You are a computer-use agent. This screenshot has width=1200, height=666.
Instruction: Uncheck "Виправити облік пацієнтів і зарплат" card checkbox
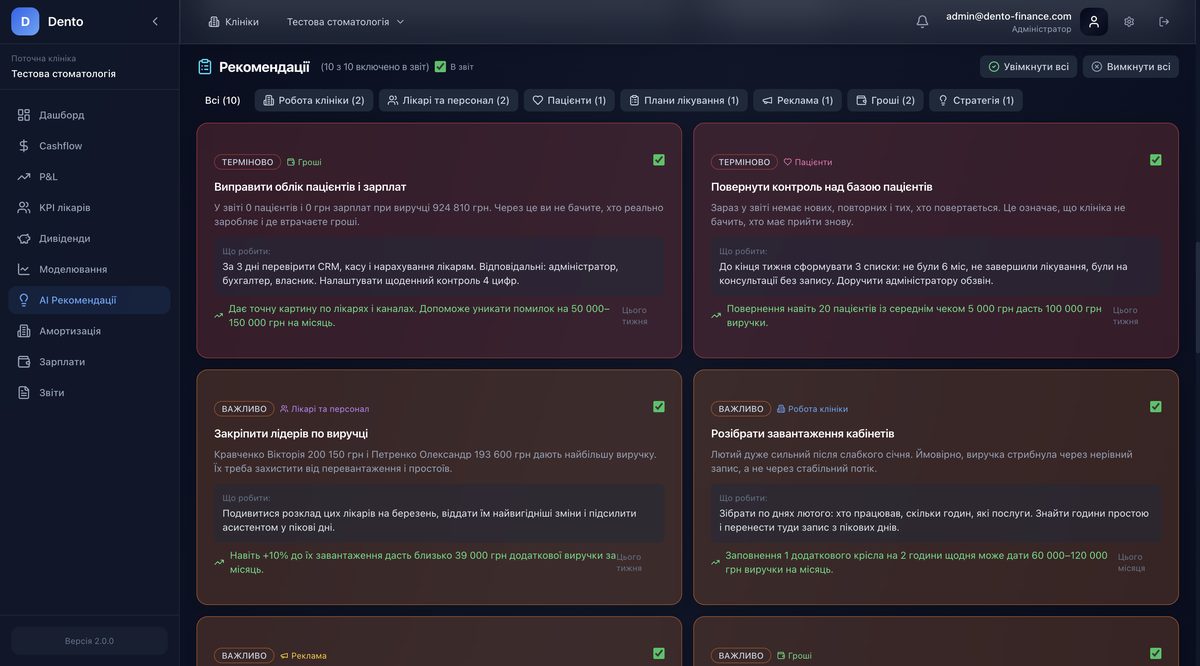659,160
